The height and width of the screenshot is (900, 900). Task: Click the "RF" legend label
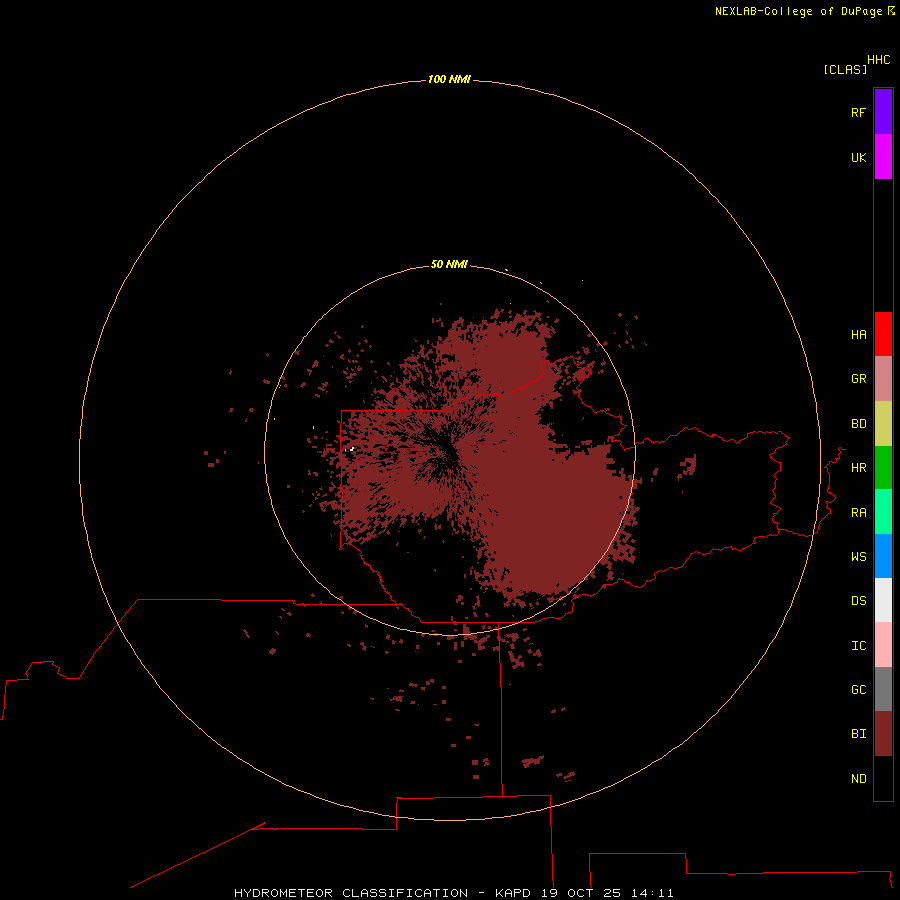858,113
